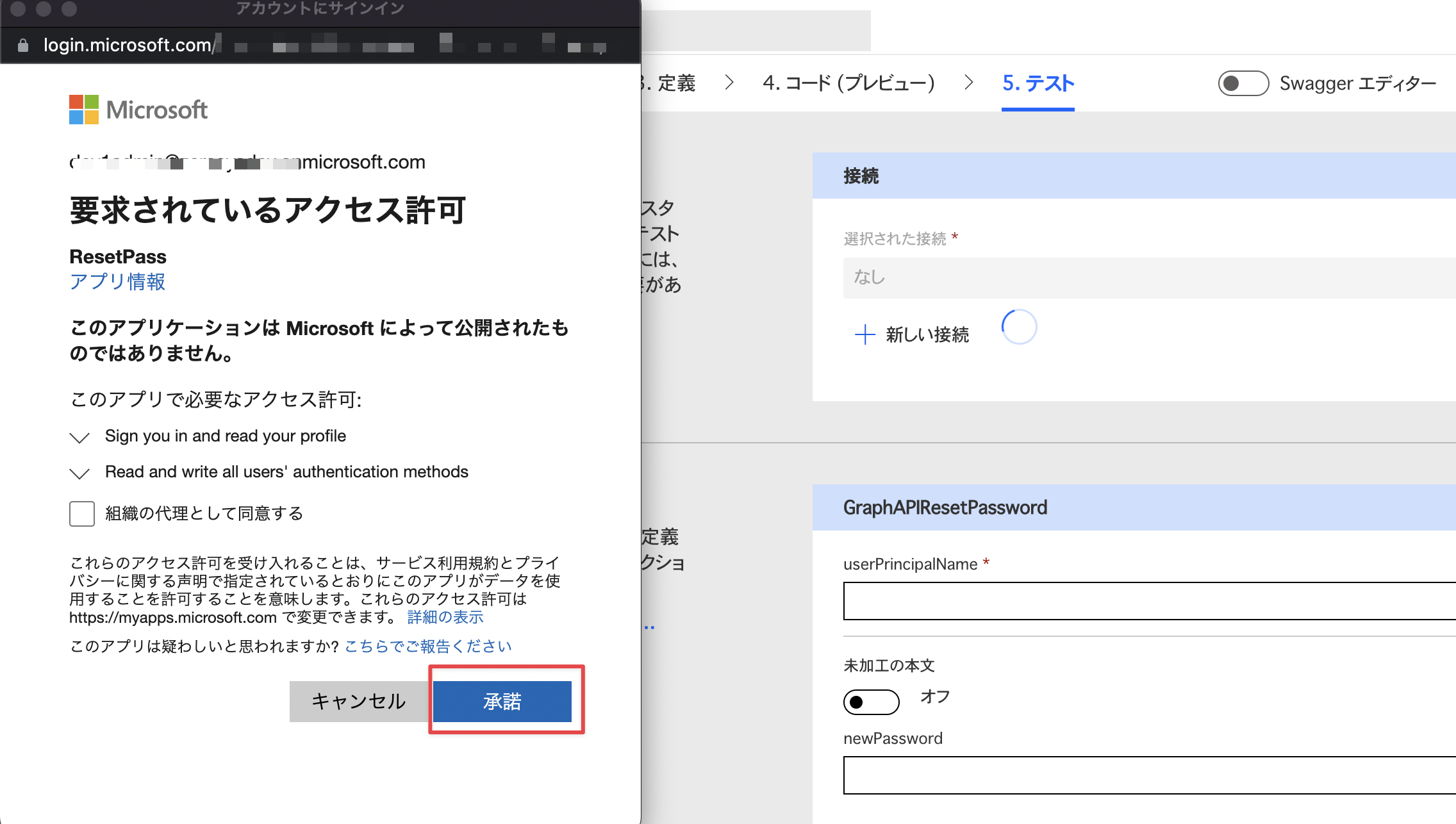The image size is (1456, 824).
Task: Open the 選択された接続 dropdown showing なし
Action: [1150, 277]
